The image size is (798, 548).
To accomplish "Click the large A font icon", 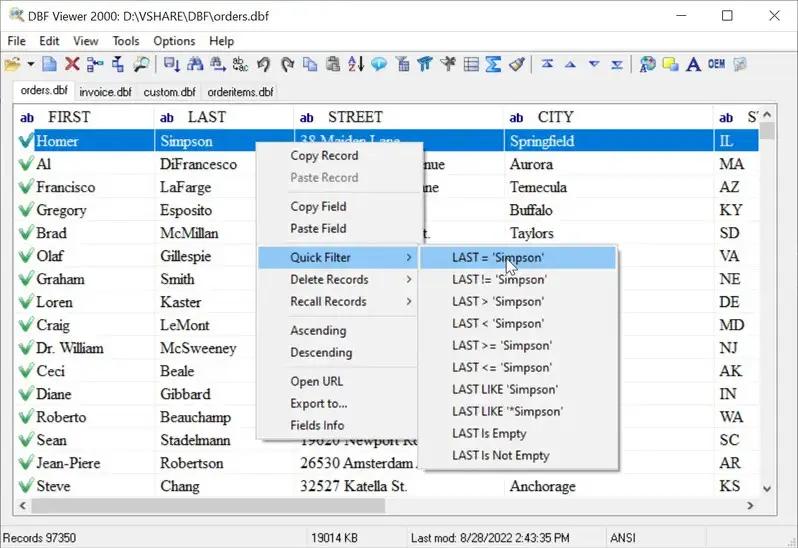I will pos(693,64).
